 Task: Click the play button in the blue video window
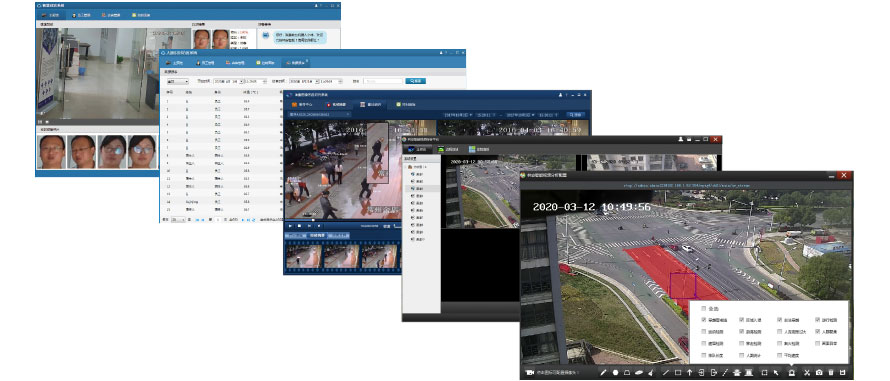(290, 226)
